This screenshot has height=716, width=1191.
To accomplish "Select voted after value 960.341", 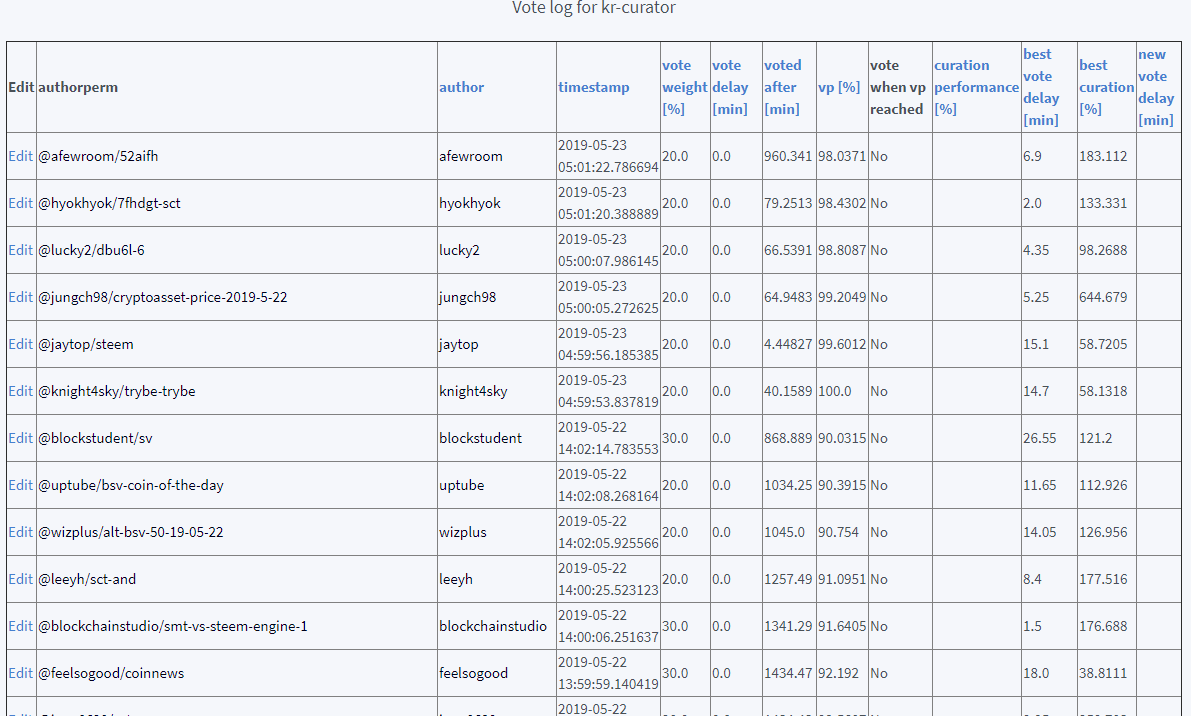I will 788,156.
